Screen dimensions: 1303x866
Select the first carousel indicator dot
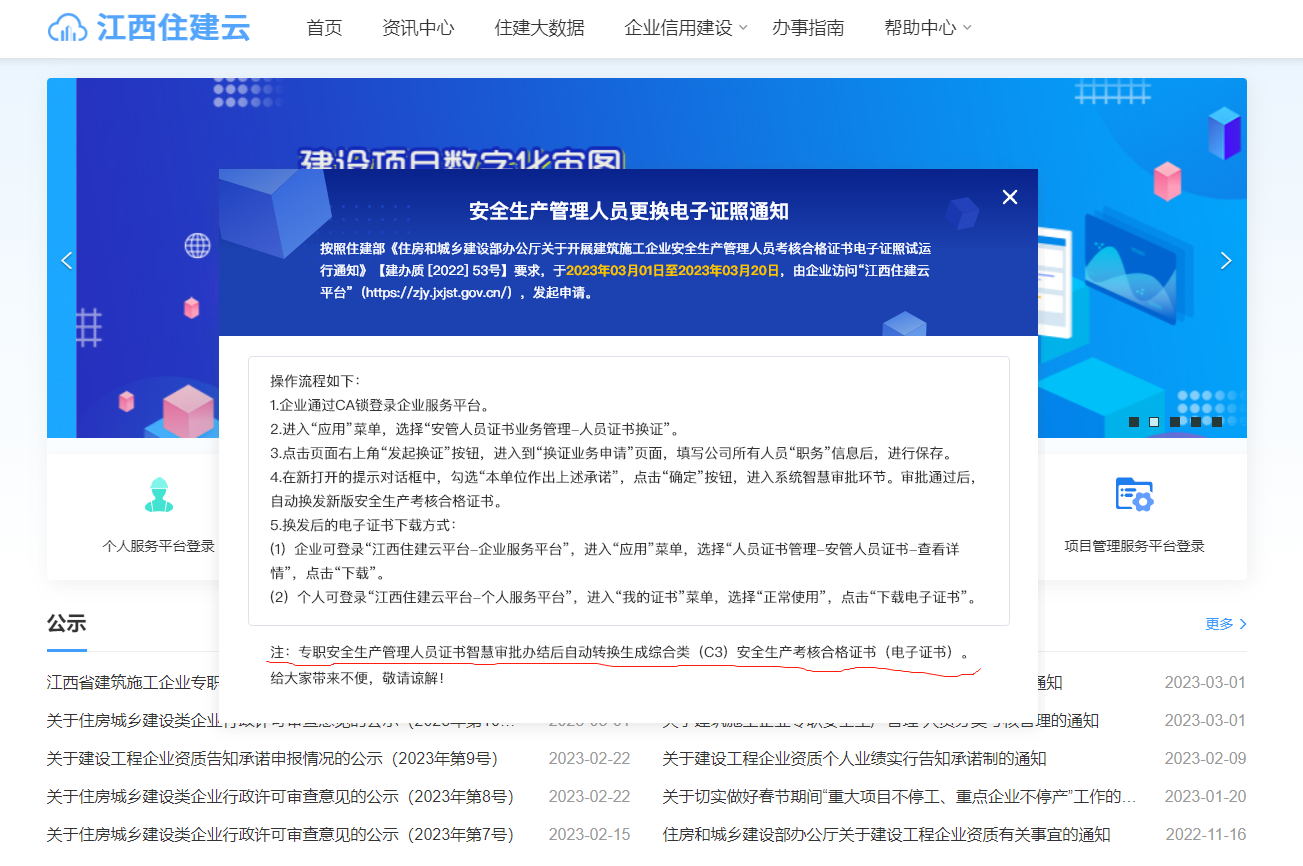click(1134, 422)
